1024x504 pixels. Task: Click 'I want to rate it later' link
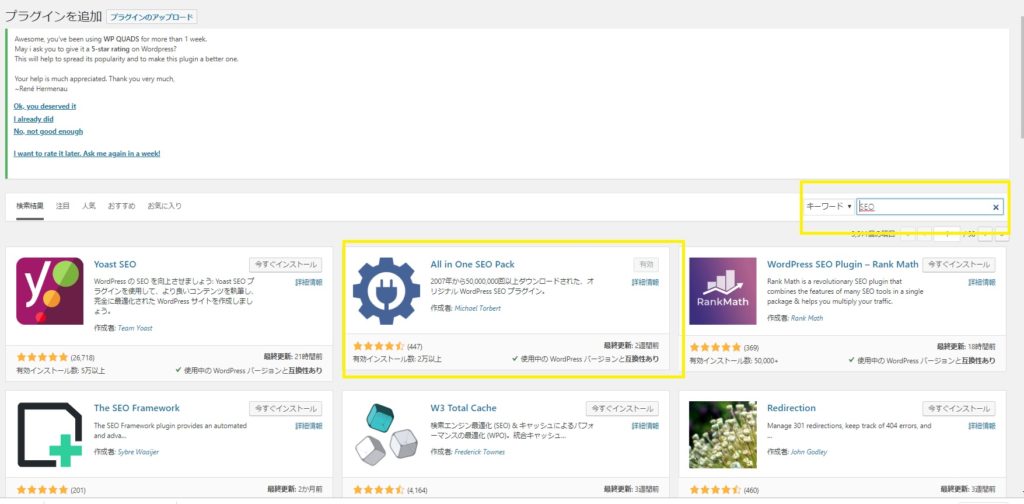(87, 153)
